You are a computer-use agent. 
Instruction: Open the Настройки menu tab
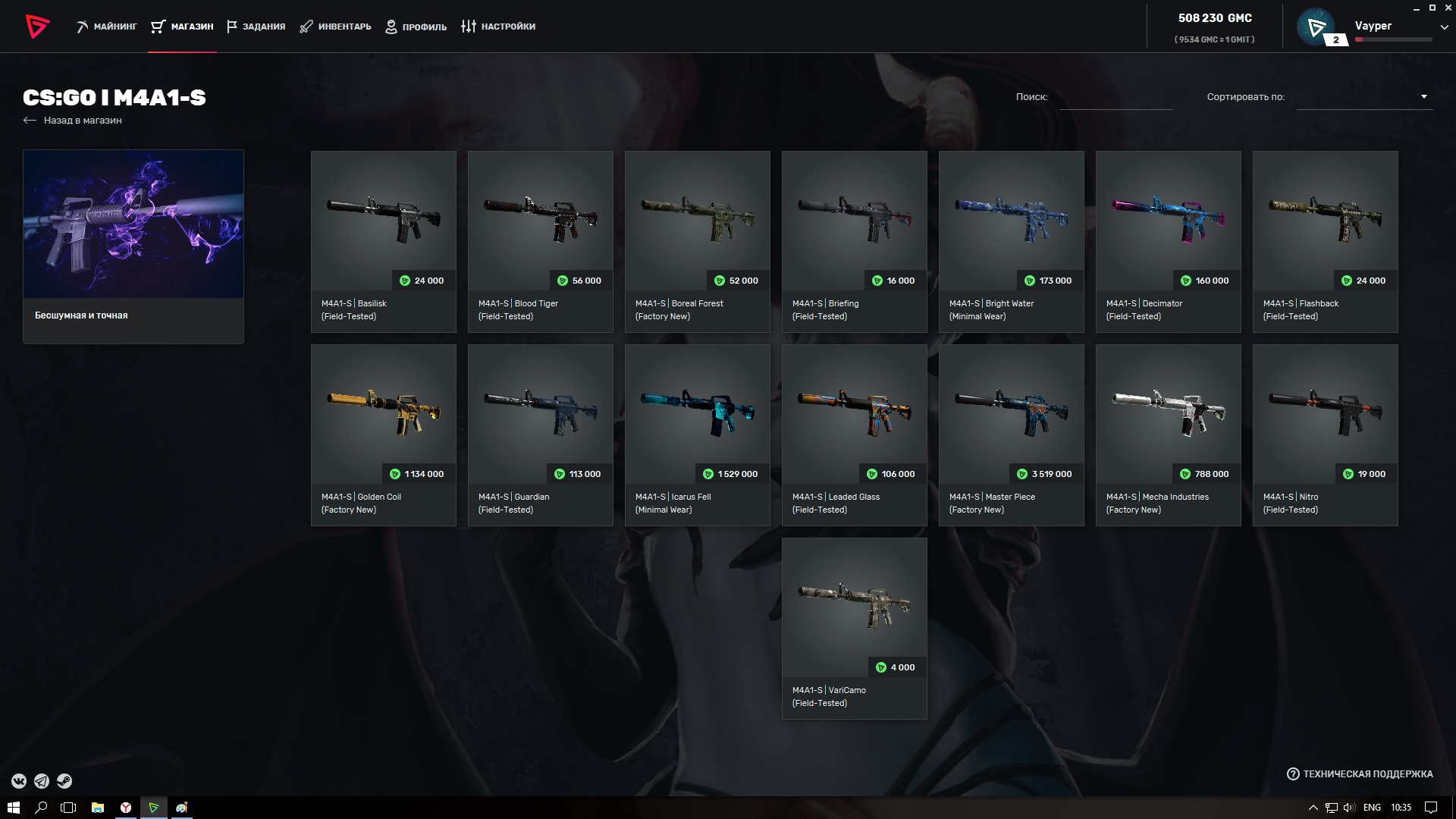coord(498,27)
